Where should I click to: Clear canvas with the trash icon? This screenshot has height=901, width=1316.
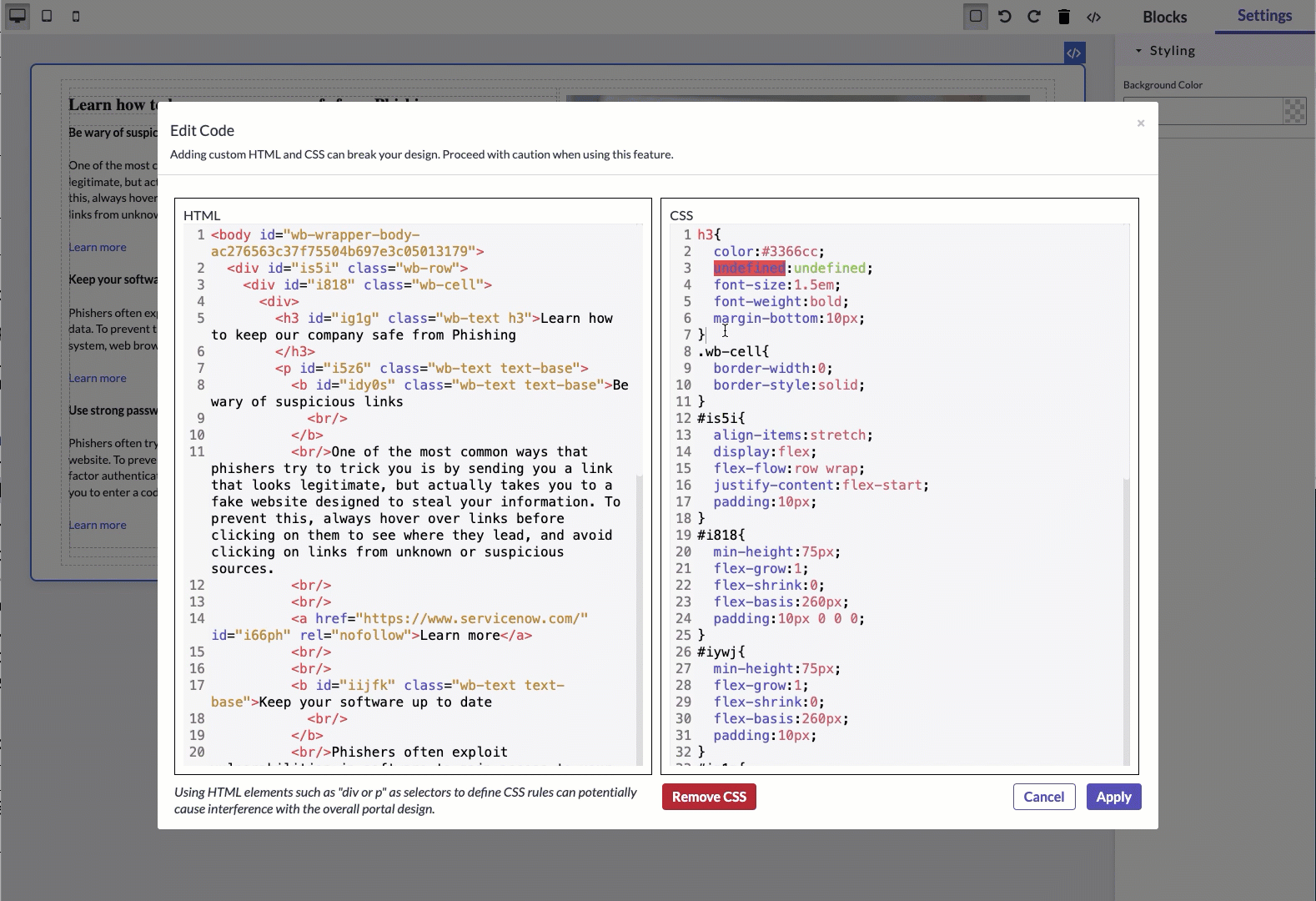(x=1064, y=17)
